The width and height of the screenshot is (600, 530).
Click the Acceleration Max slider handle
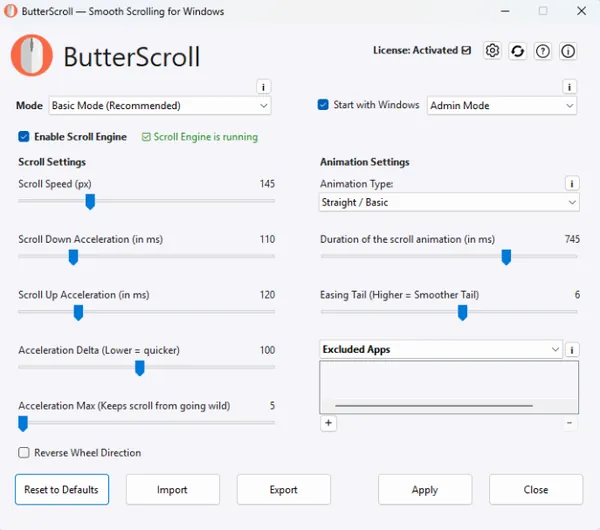click(x=23, y=424)
